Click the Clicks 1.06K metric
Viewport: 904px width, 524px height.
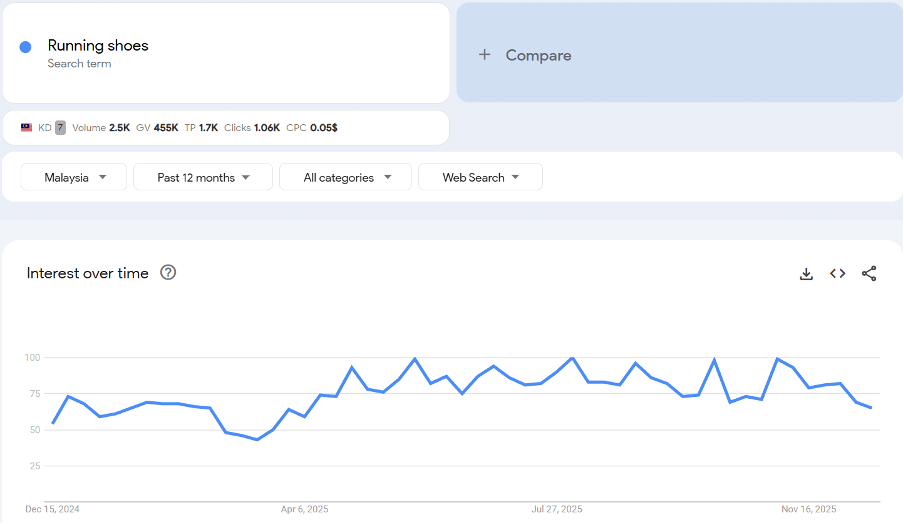[252, 128]
